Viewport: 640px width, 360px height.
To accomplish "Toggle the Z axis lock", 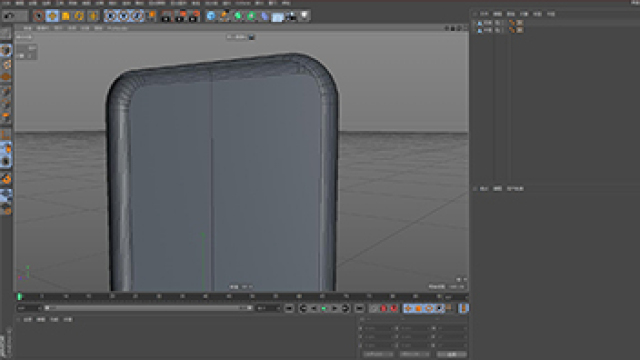I will tap(137, 16).
